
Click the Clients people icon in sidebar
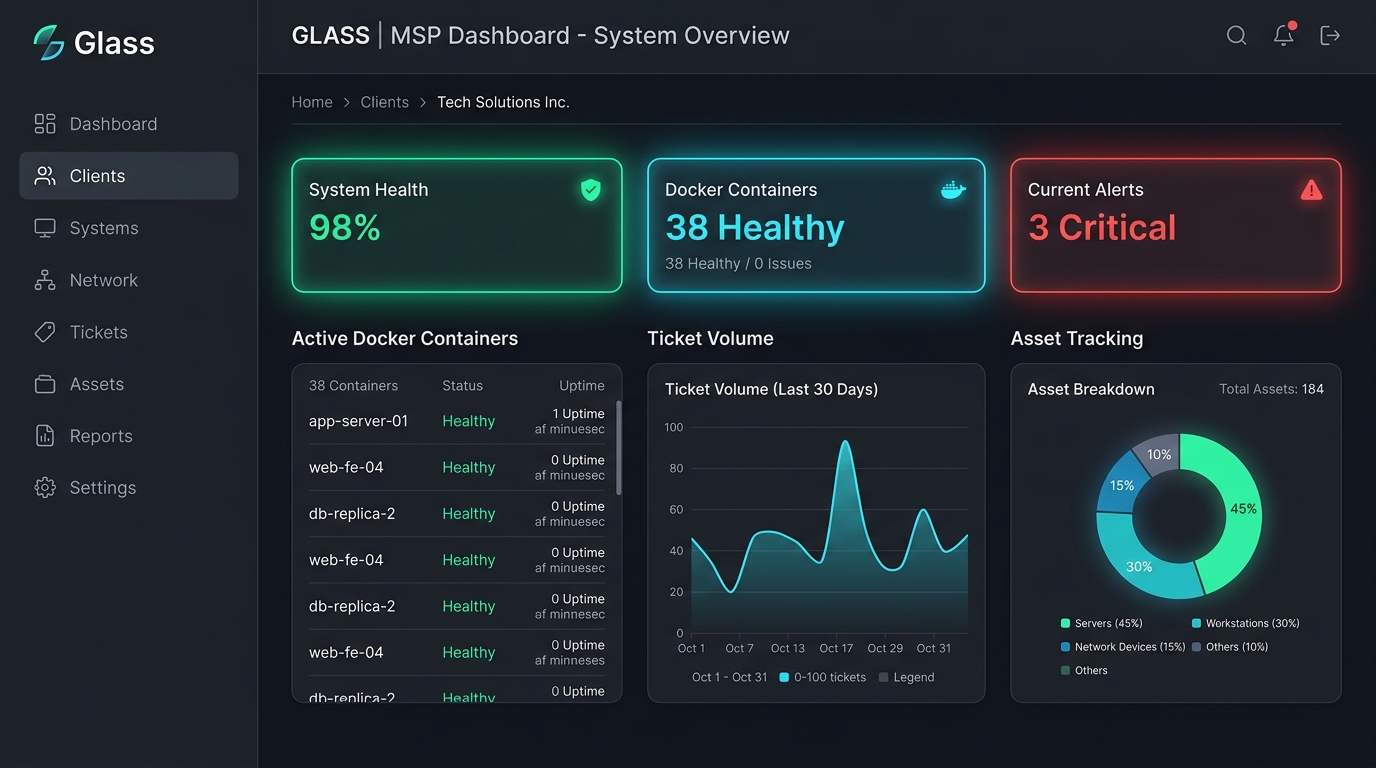tap(45, 176)
